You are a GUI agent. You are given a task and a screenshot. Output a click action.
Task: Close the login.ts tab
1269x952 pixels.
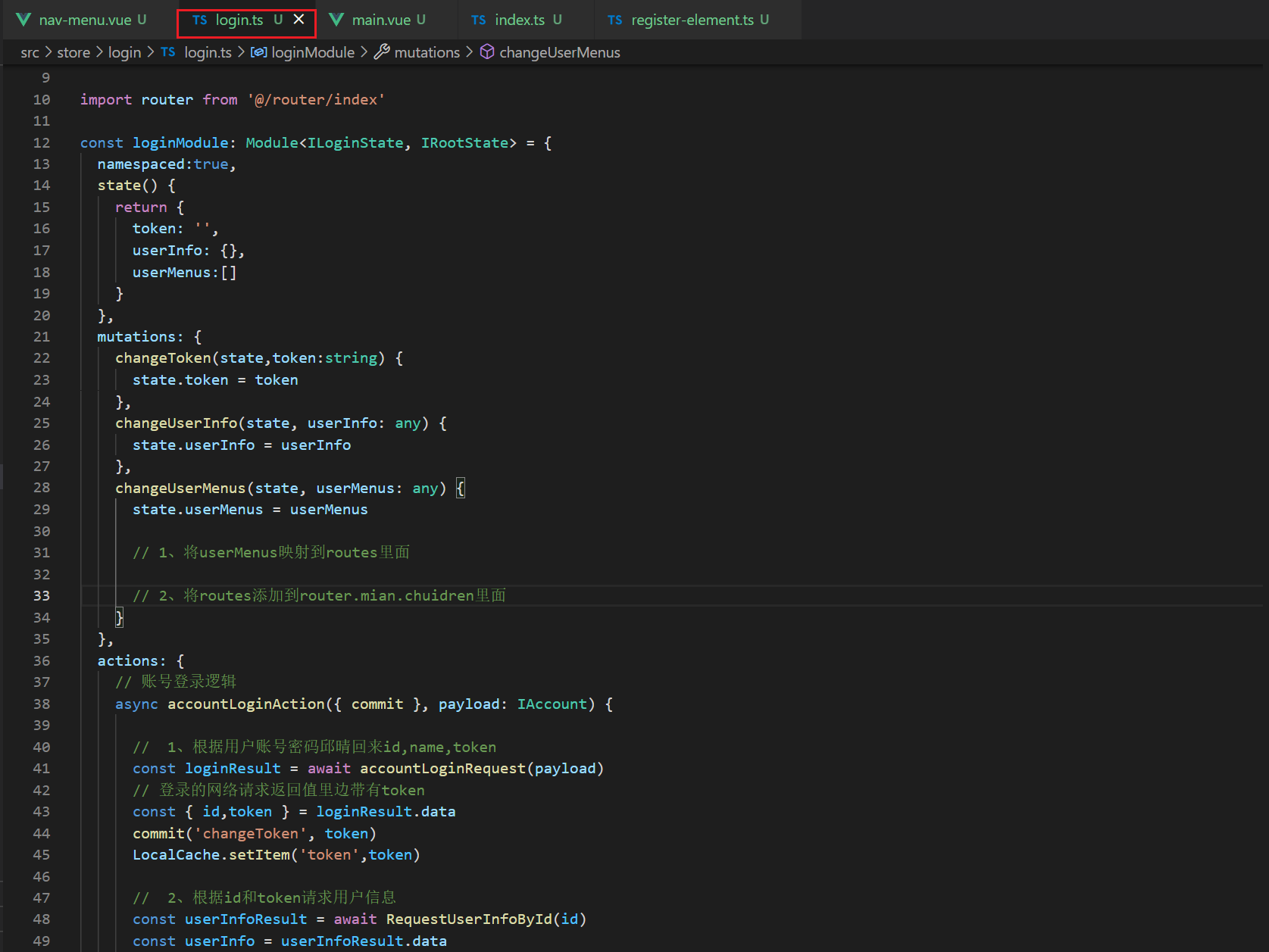(x=299, y=20)
